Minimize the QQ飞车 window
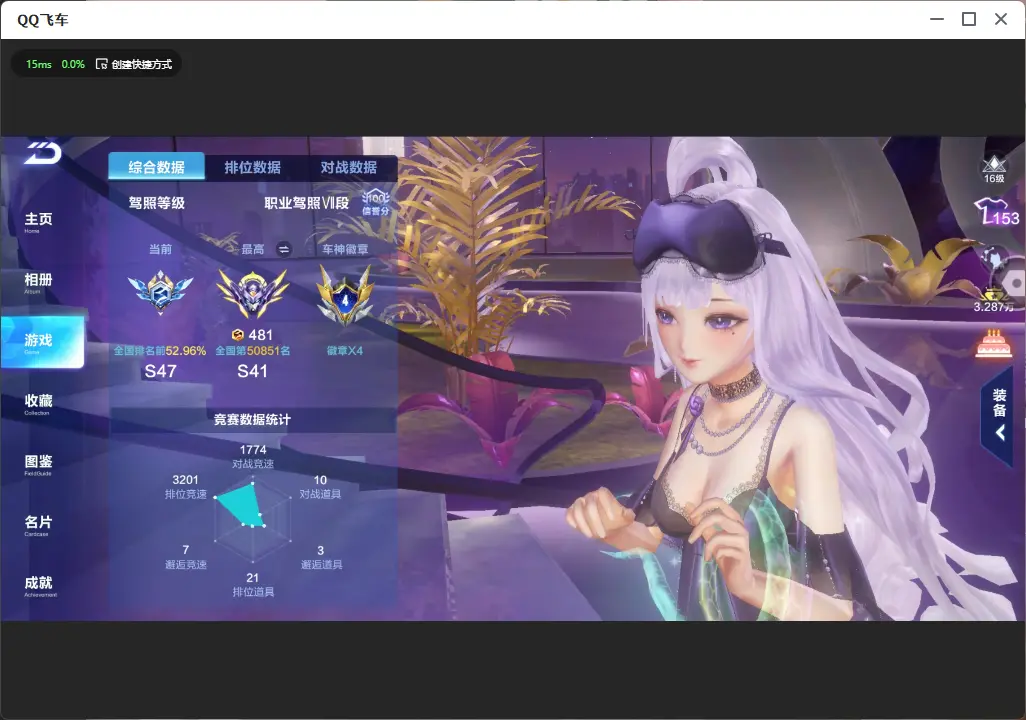The width and height of the screenshot is (1026, 720). coord(937,19)
